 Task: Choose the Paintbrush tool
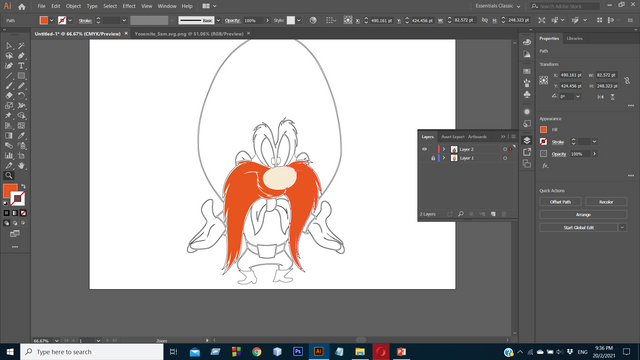click(9, 86)
